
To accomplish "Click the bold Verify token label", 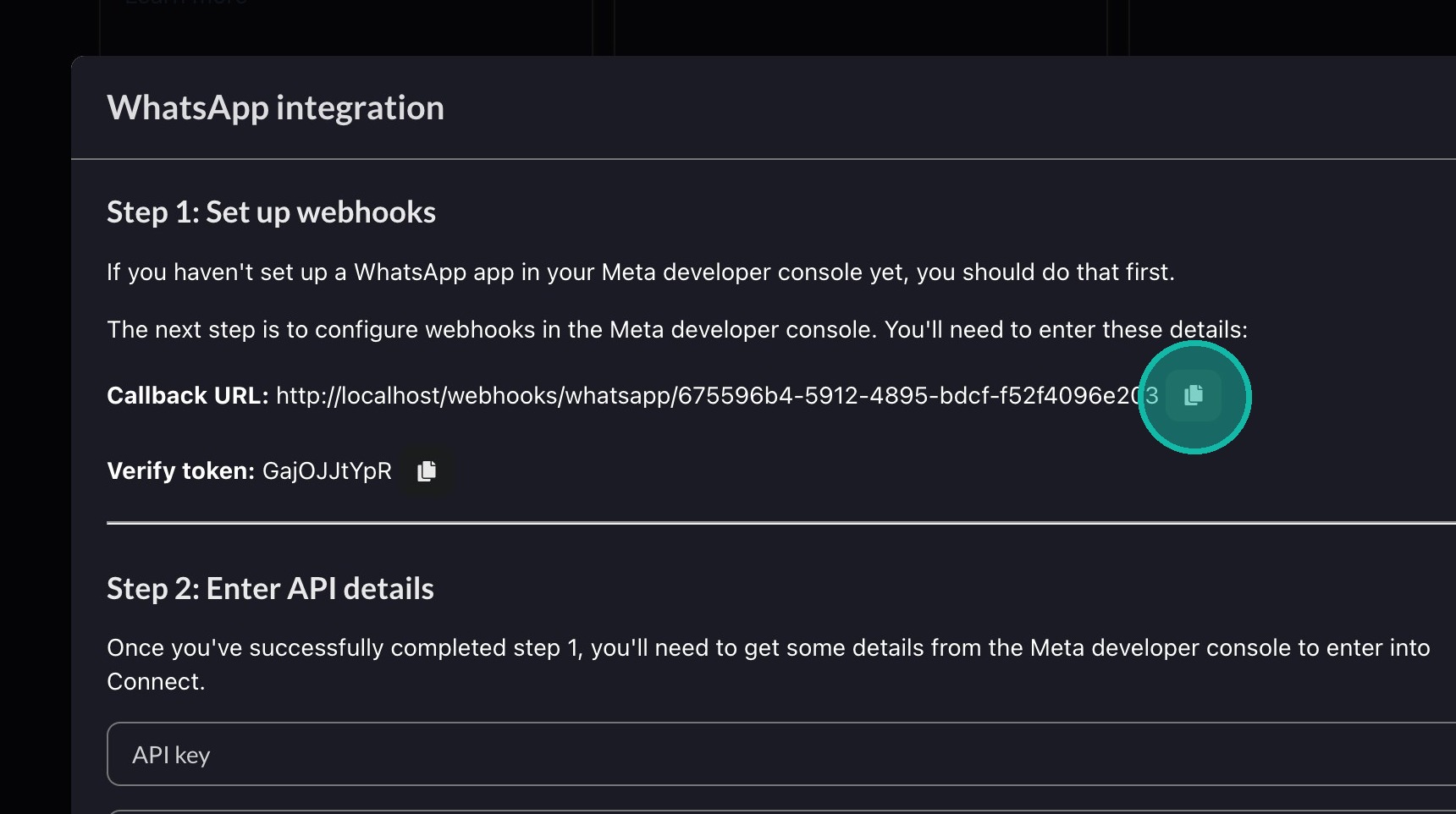I will (x=180, y=471).
